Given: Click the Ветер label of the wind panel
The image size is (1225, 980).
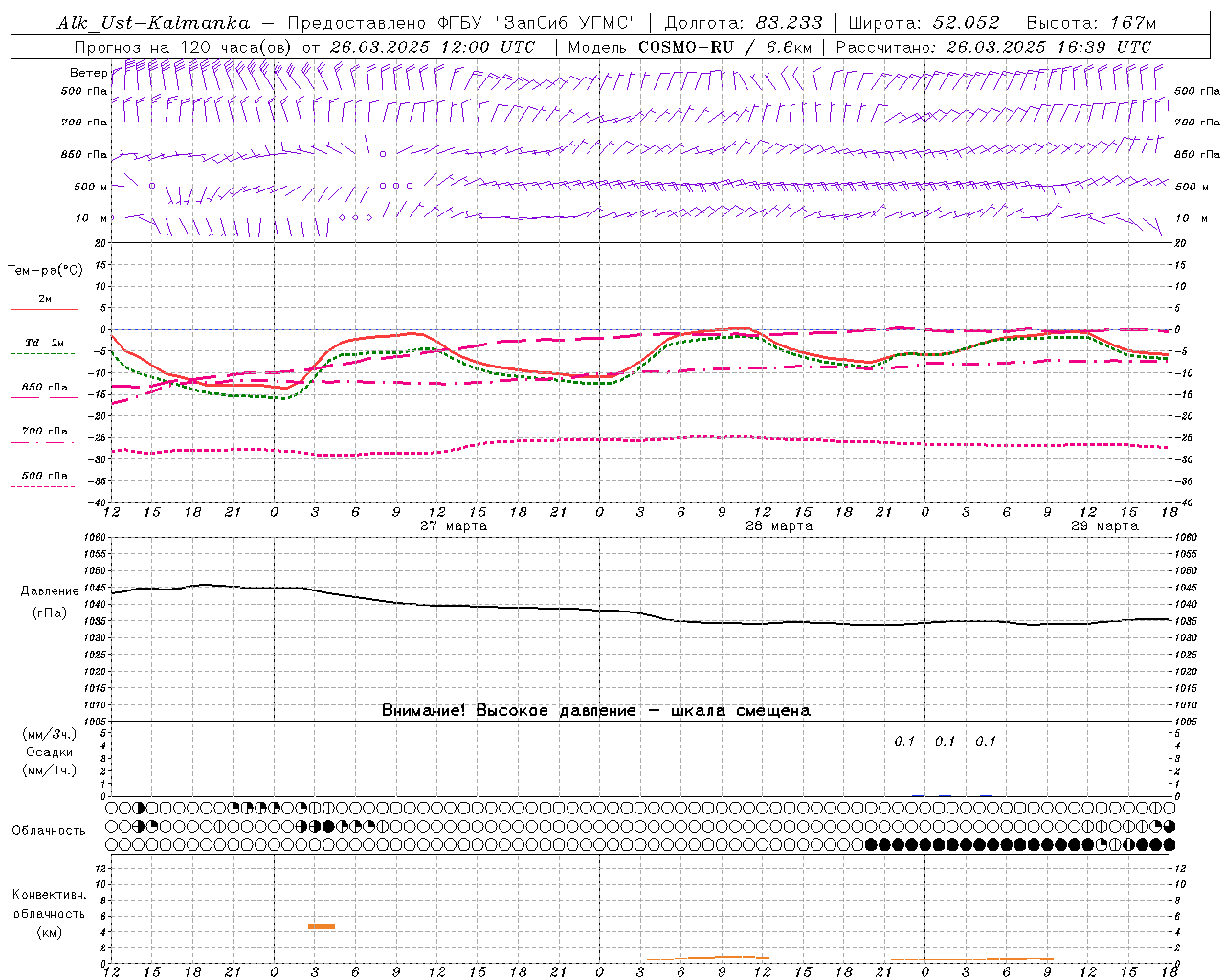Looking at the screenshot, I should point(88,73).
